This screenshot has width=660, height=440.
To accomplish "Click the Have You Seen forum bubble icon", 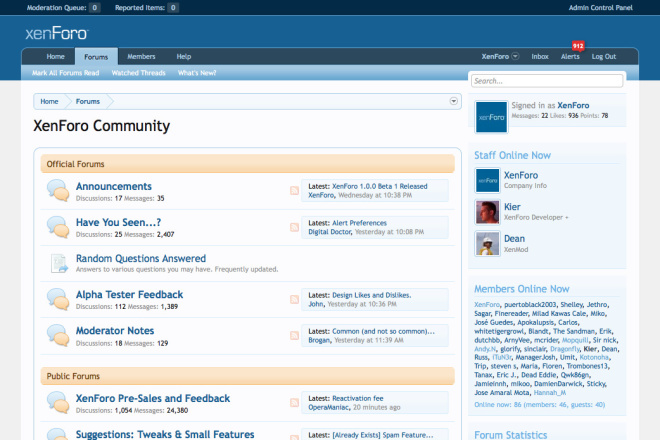I will point(58,227).
